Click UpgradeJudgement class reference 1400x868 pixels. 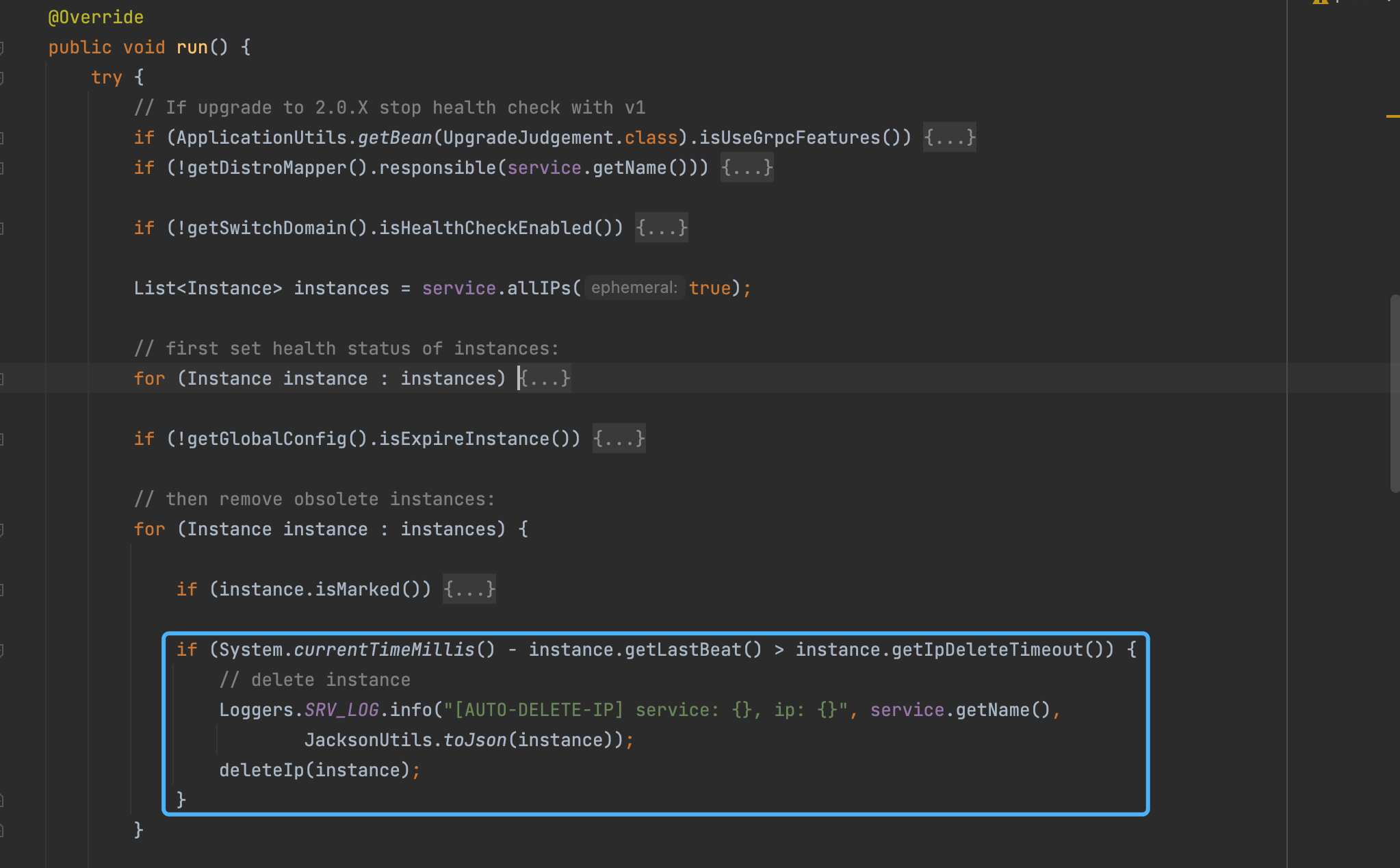coord(528,138)
